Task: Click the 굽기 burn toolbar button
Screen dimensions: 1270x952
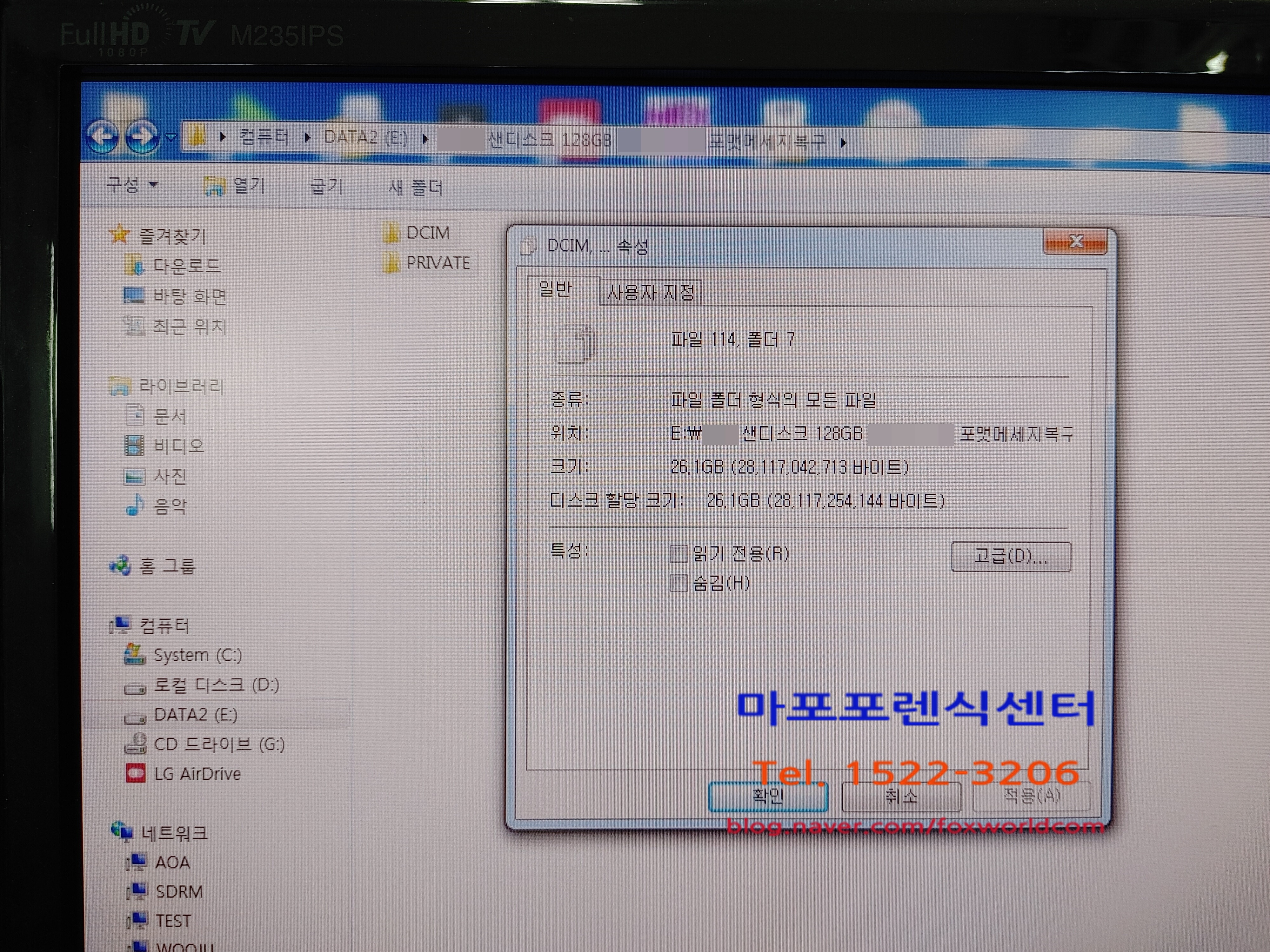Action: [326, 187]
